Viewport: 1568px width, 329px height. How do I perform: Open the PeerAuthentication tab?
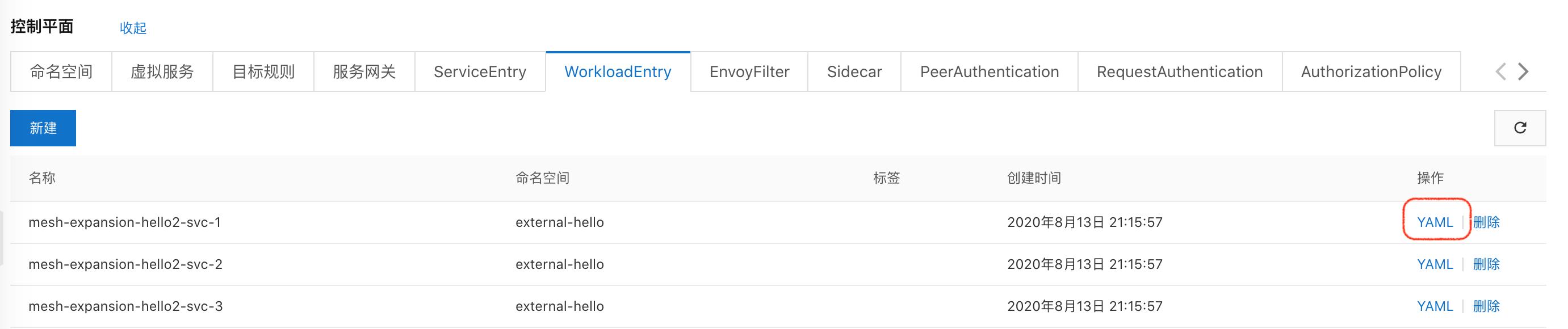(988, 72)
